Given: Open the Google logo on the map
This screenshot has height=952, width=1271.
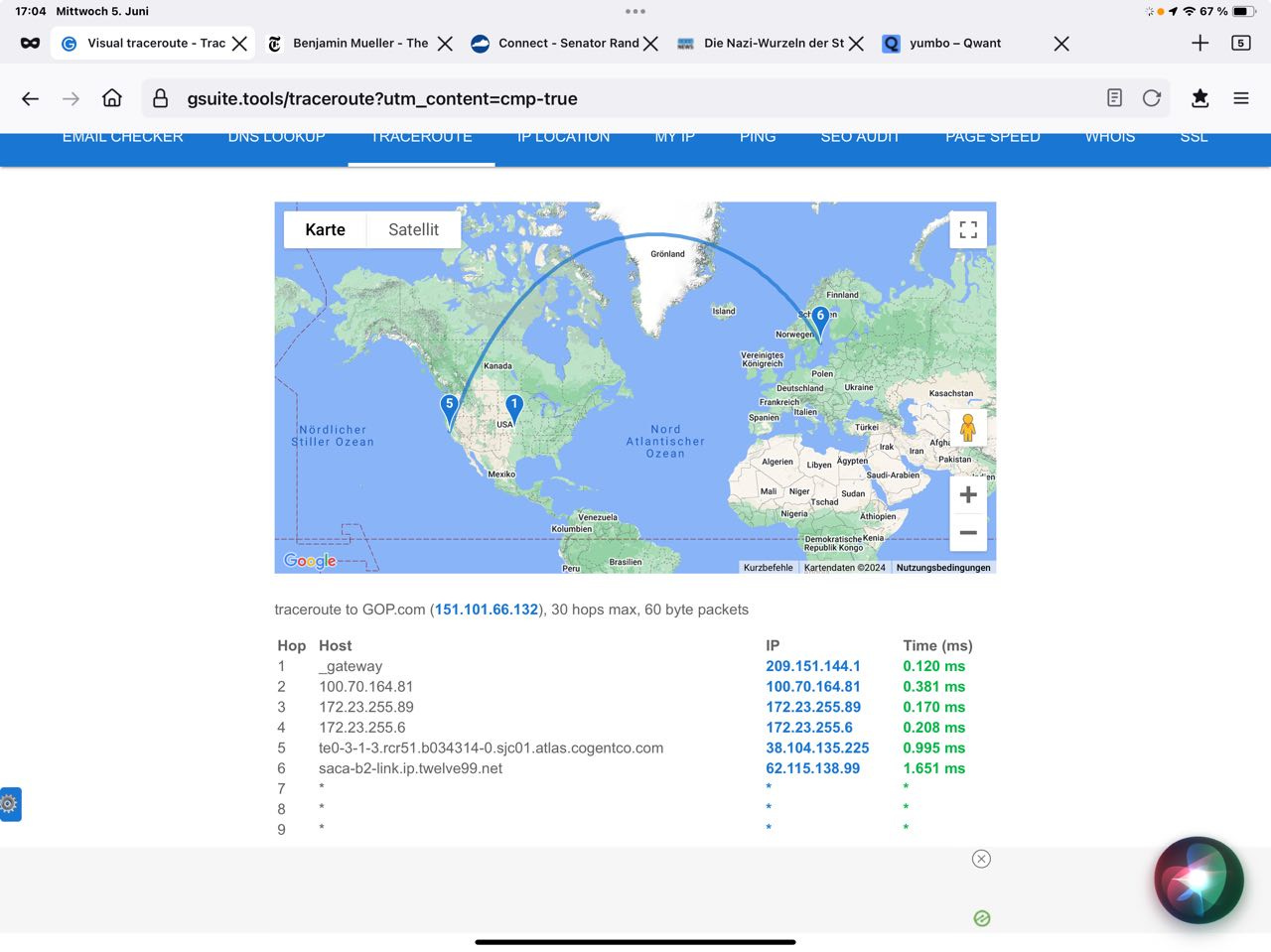Looking at the screenshot, I should [x=310, y=561].
